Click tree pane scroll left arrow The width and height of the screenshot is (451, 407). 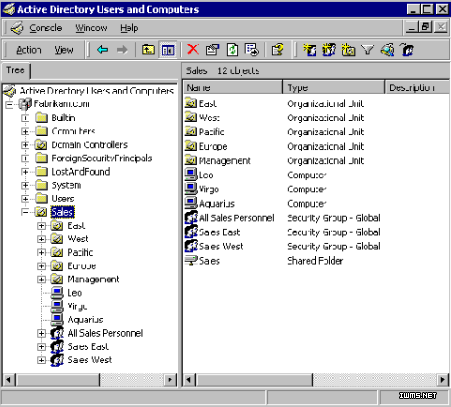pyautogui.click(x=9, y=380)
